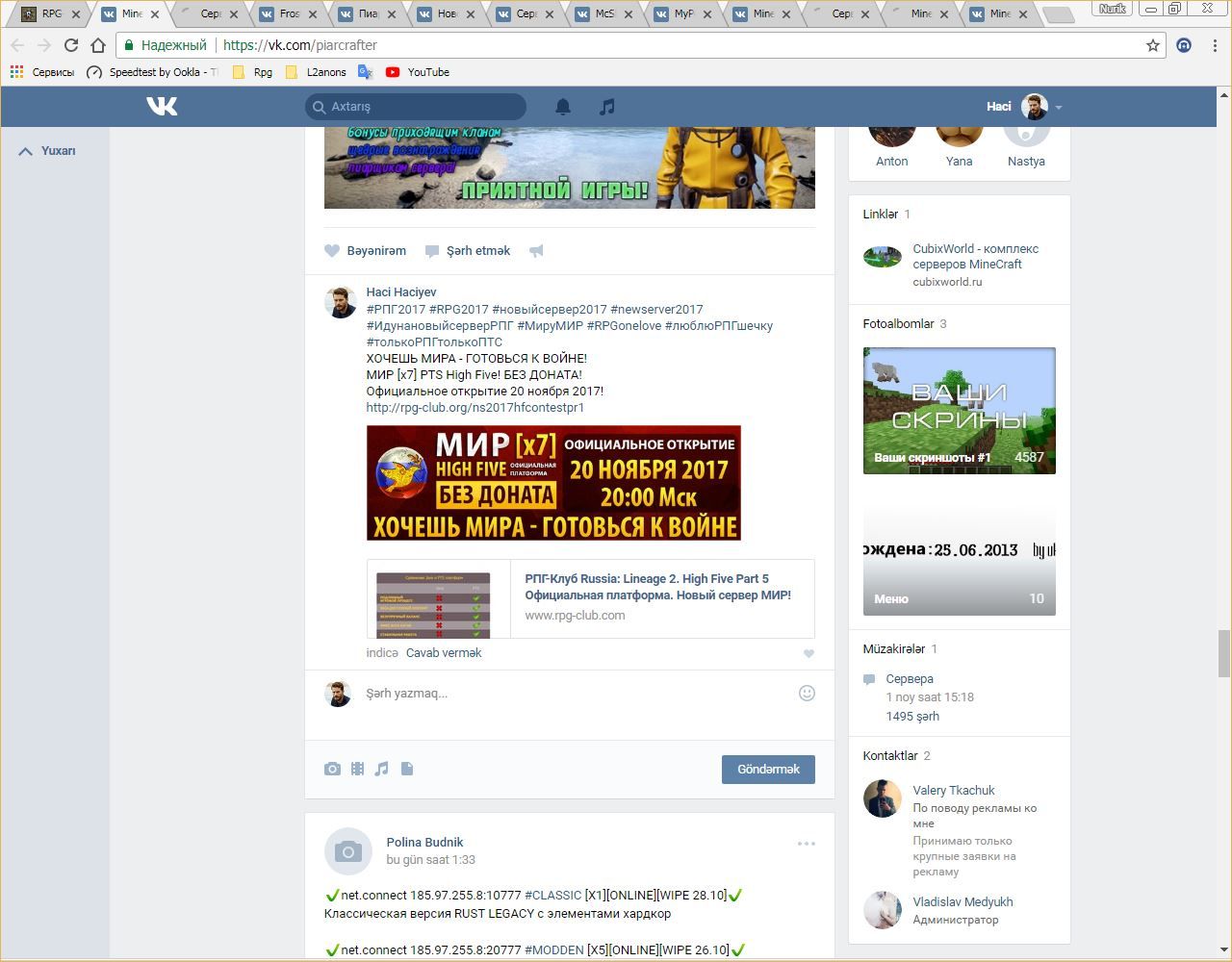
Task: Switch to the McS browser tab
Action: point(605,14)
